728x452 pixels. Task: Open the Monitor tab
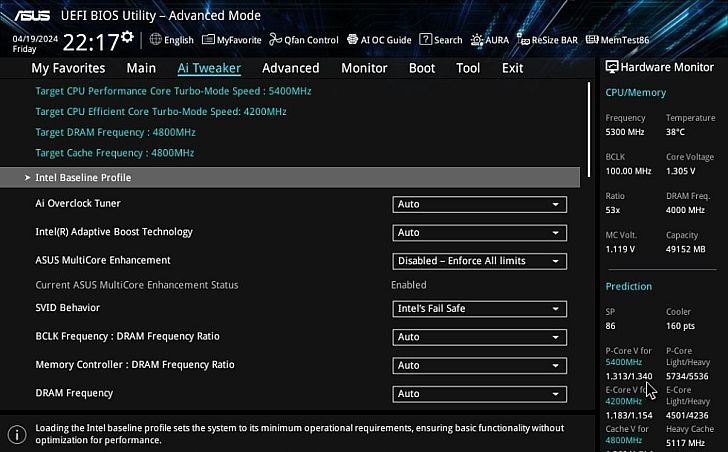click(364, 68)
